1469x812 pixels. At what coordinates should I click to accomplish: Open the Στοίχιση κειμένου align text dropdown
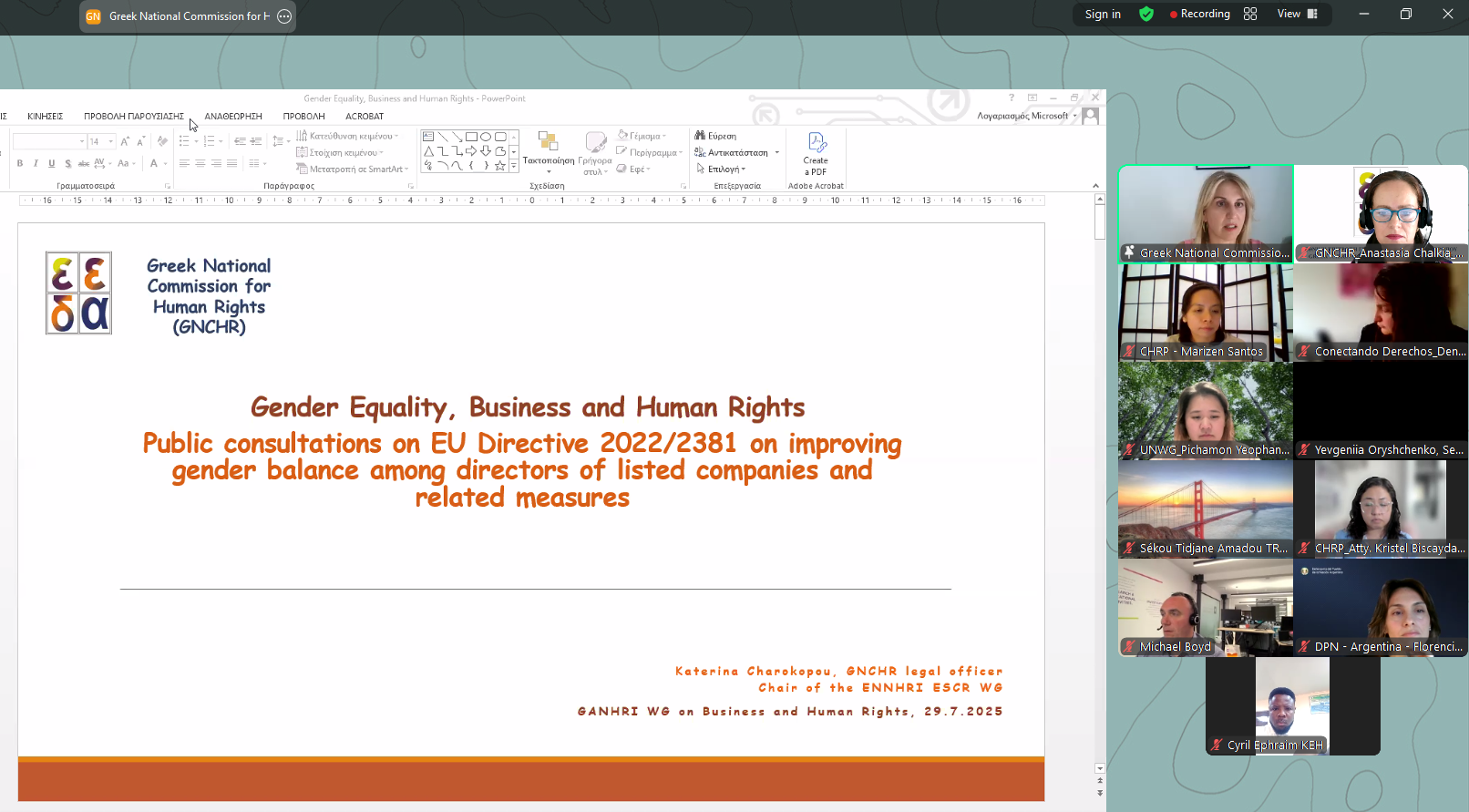click(x=340, y=152)
